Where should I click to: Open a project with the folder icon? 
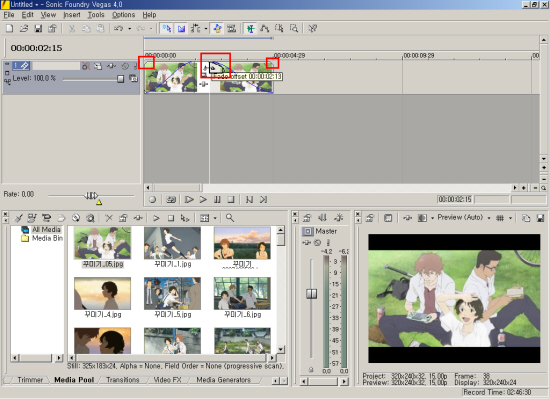point(24,28)
